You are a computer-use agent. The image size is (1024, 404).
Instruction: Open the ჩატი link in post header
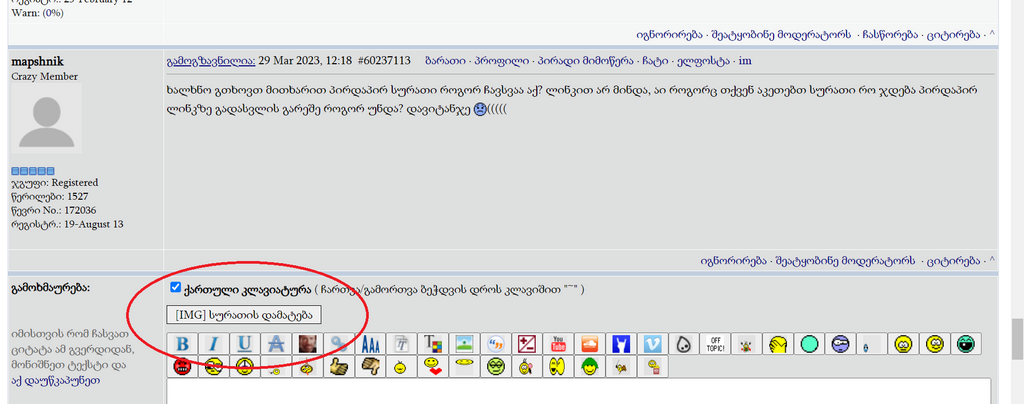click(655, 61)
